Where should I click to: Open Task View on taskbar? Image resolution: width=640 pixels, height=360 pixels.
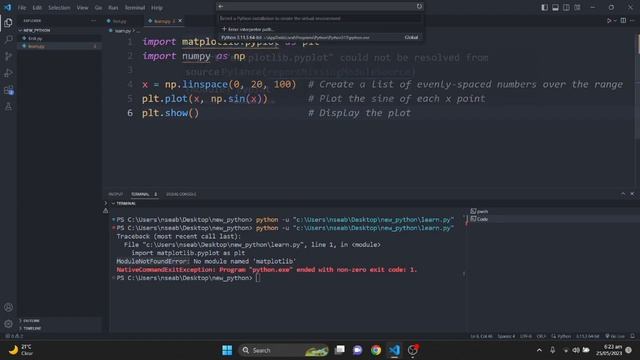[x=340, y=350]
